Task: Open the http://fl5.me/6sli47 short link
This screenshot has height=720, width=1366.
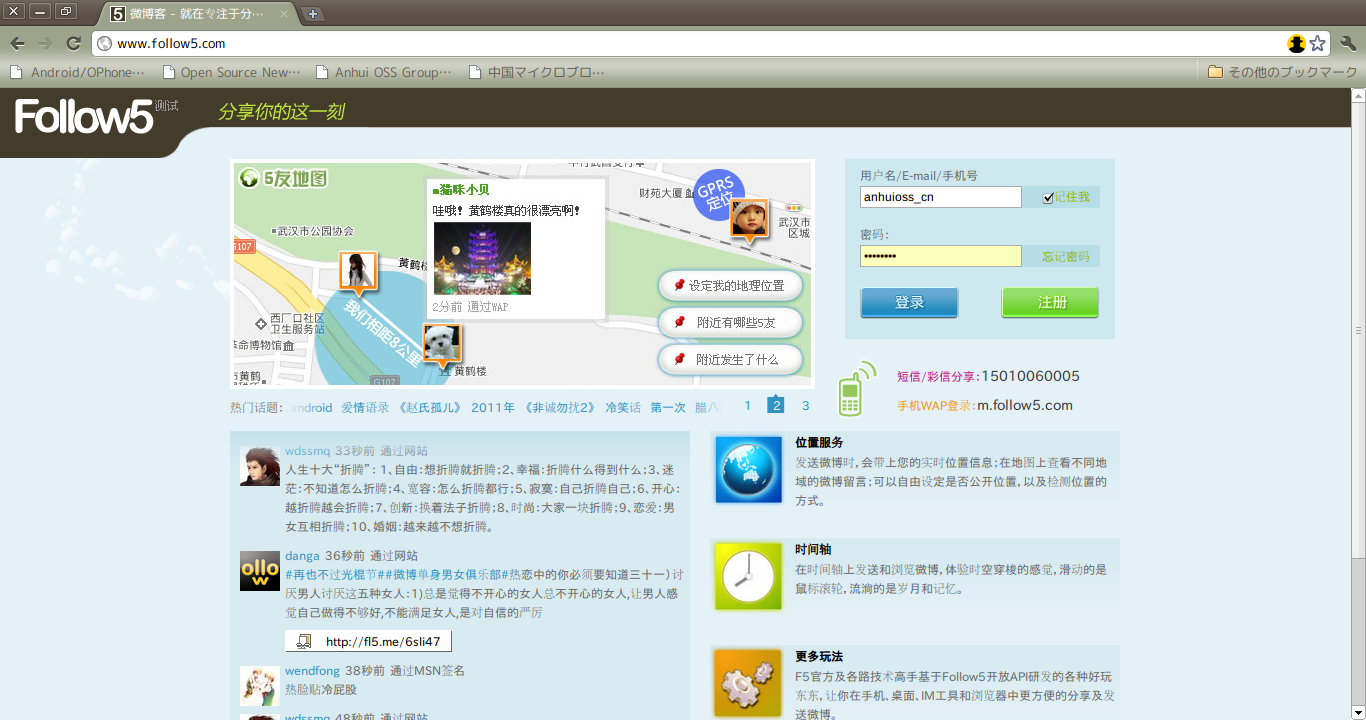Action: click(369, 642)
